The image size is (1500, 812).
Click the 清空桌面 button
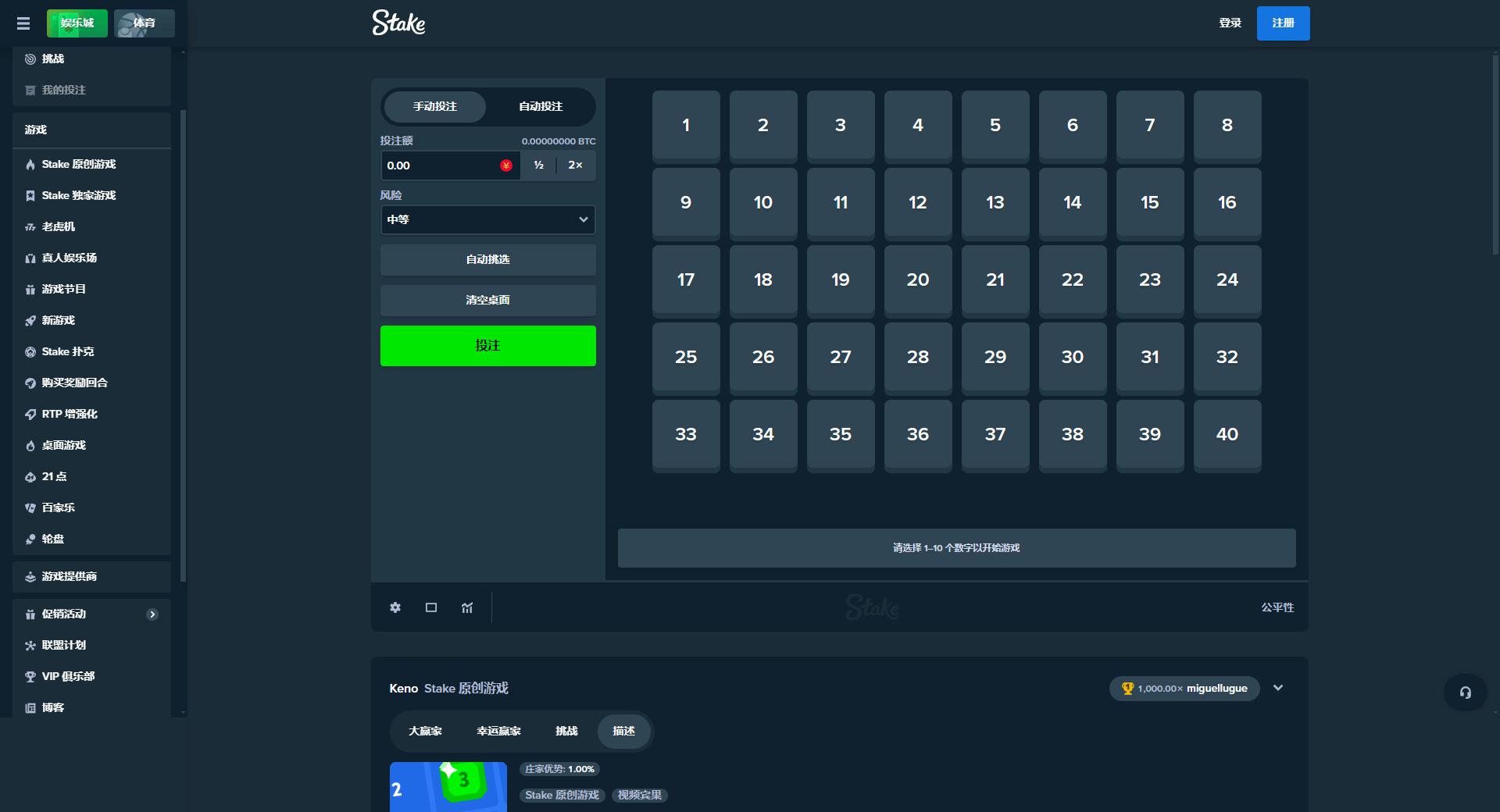click(x=487, y=300)
